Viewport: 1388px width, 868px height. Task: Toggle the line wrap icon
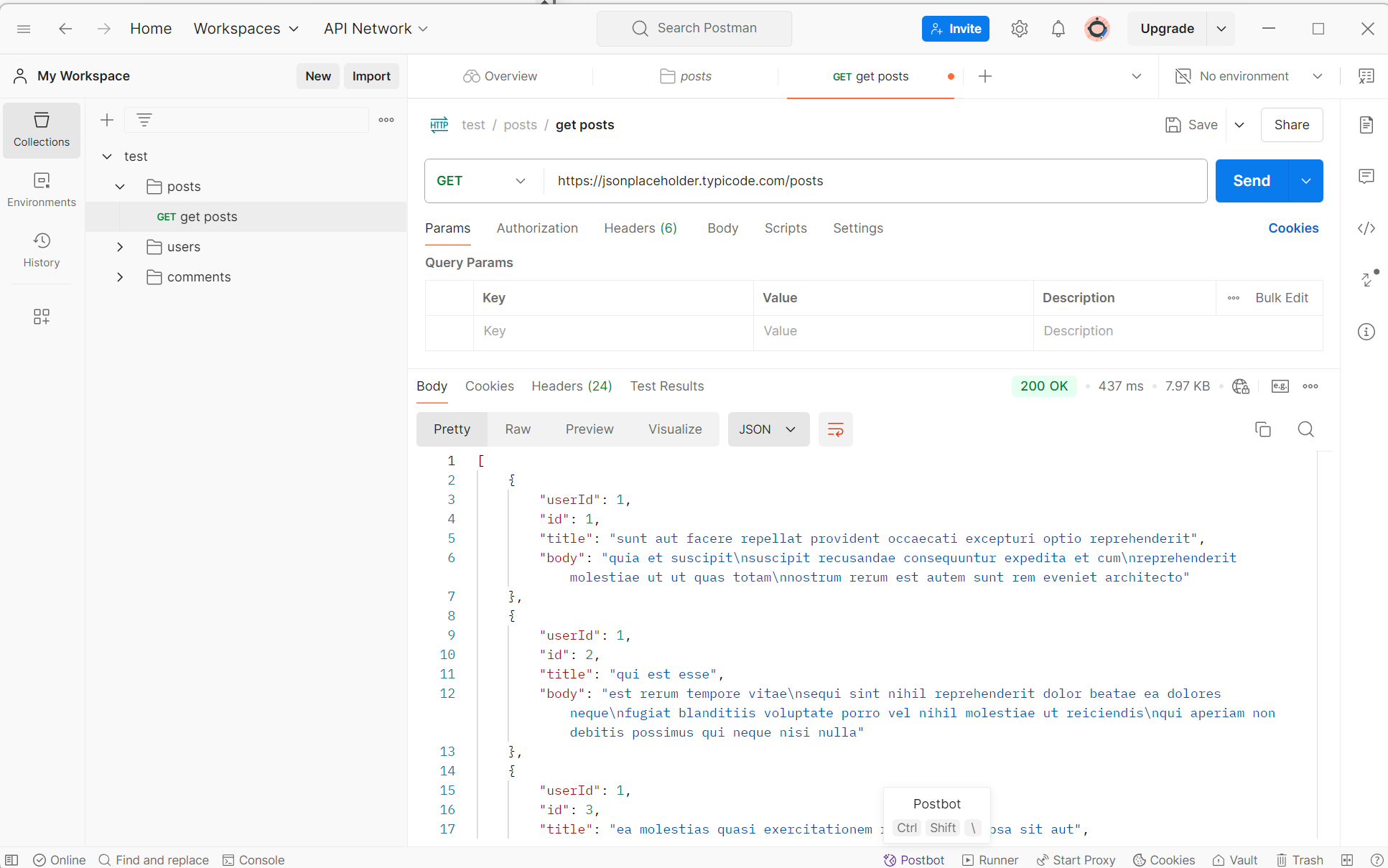click(x=835, y=429)
